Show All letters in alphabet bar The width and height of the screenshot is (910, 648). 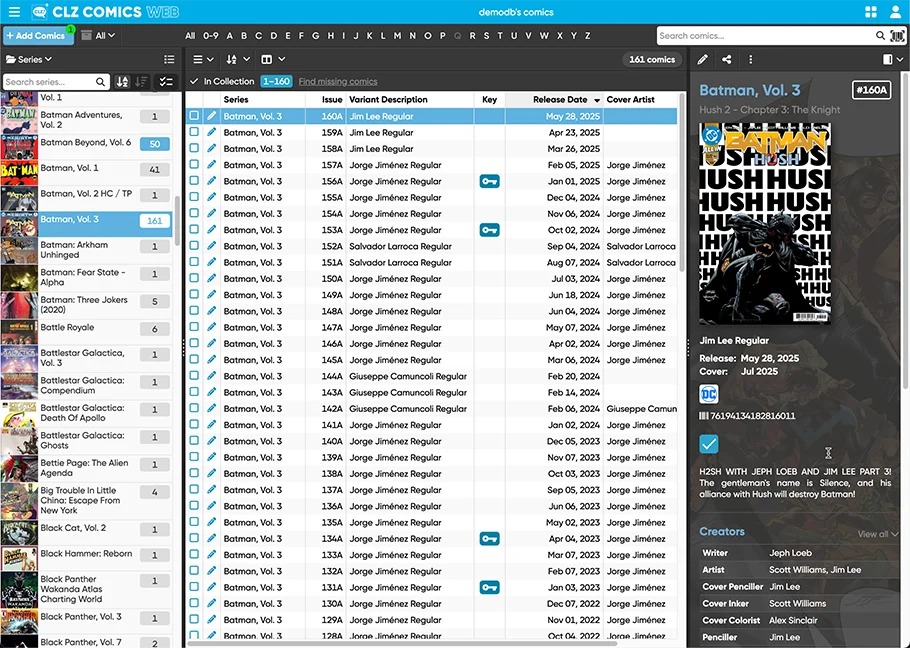[x=190, y=35]
